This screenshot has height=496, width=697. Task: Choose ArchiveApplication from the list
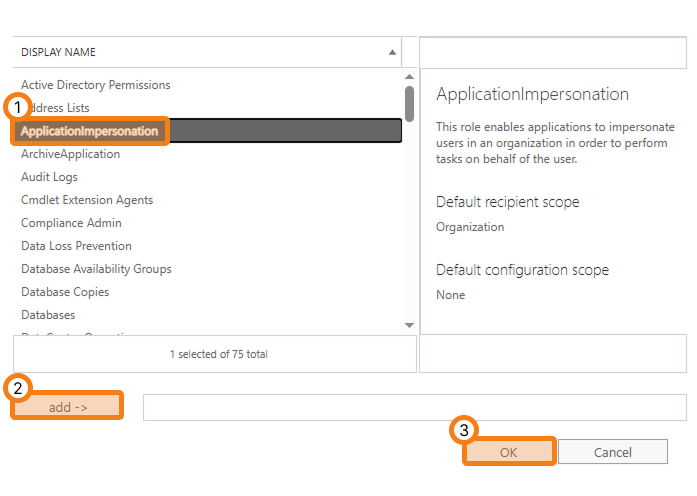tap(70, 154)
